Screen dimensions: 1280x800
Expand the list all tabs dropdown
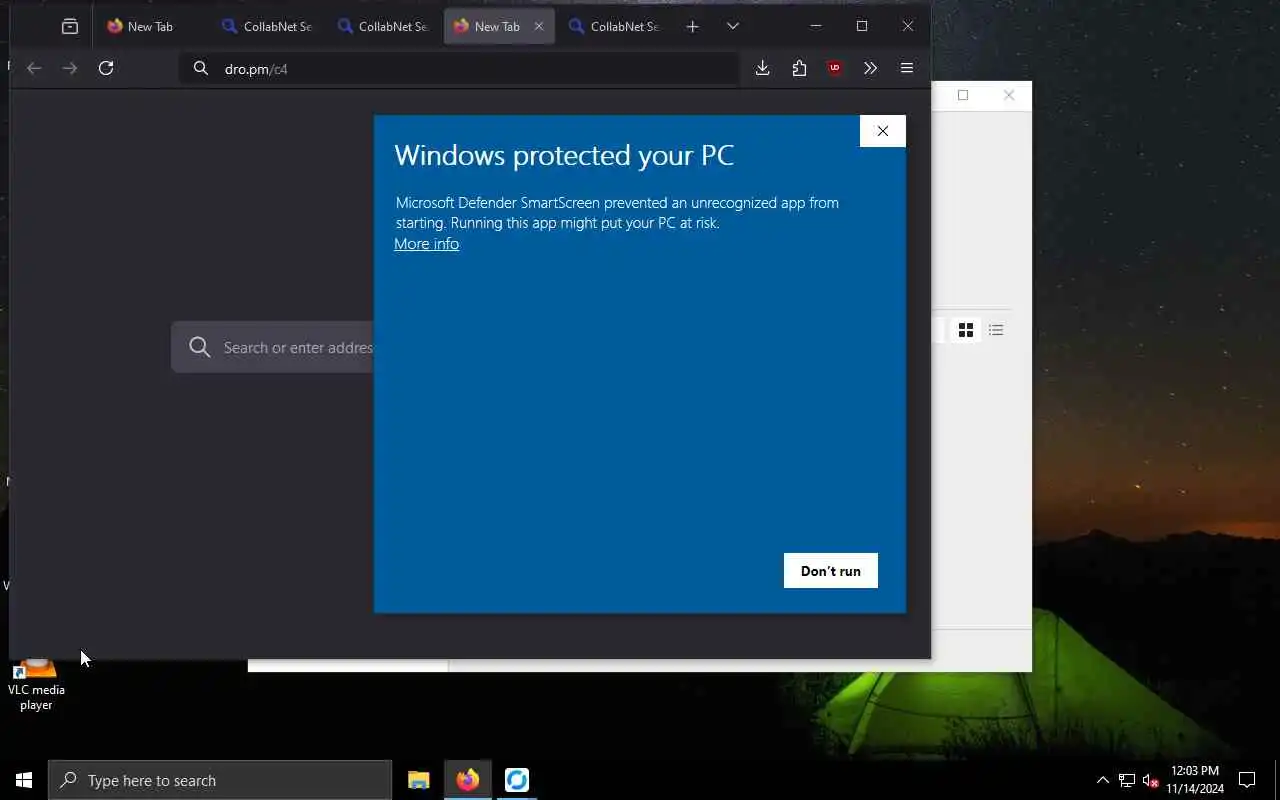733,27
